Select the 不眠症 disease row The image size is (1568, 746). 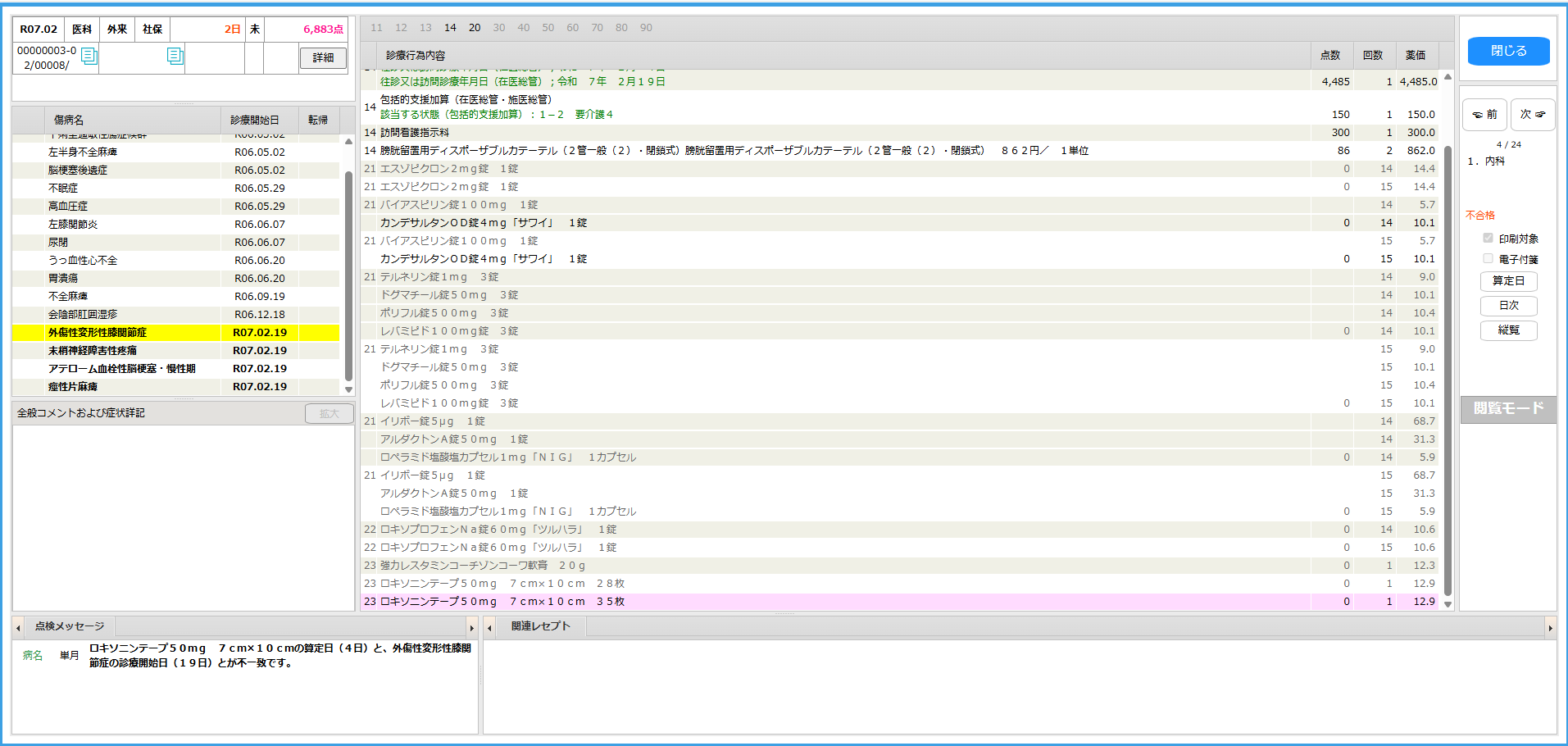[175, 189]
